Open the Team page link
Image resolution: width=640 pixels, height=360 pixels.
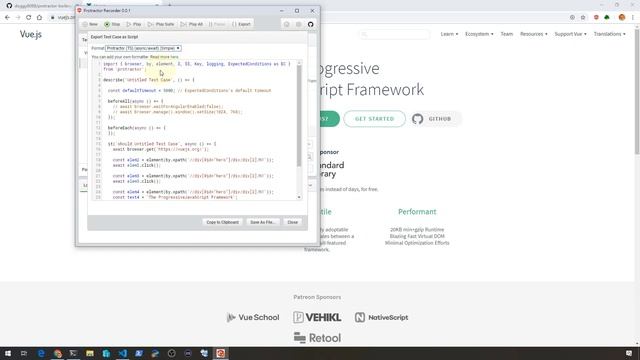[507, 34]
